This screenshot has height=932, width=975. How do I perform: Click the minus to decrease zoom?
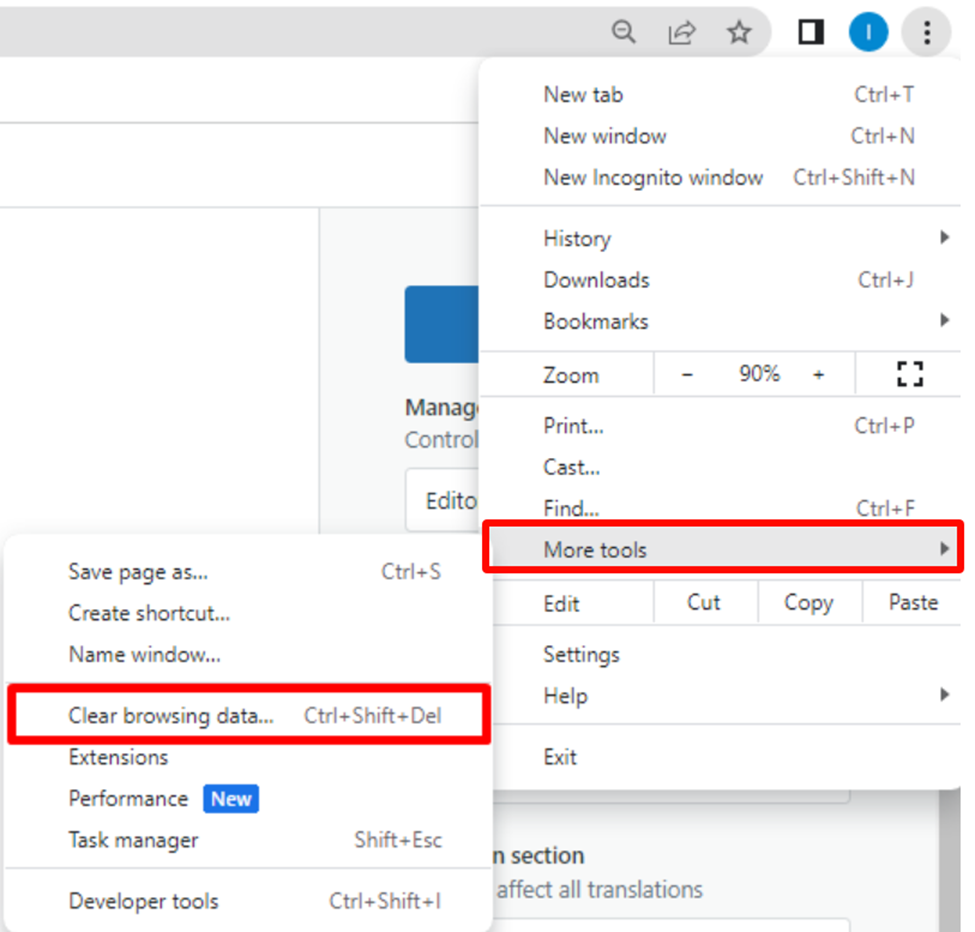tap(688, 373)
